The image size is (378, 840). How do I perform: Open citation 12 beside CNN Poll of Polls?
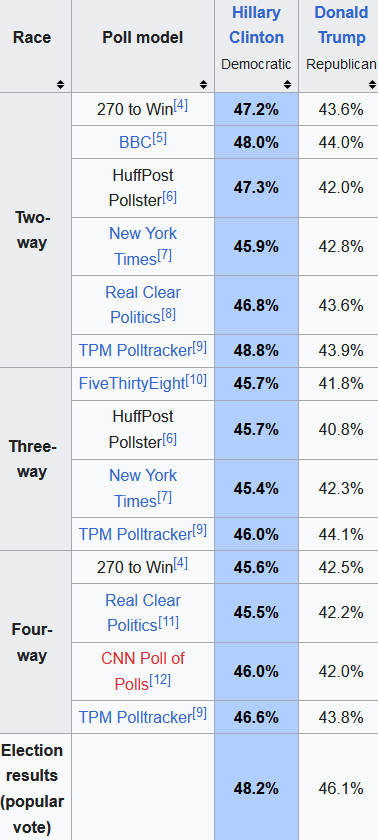pyautogui.click(x=160, y=680)
